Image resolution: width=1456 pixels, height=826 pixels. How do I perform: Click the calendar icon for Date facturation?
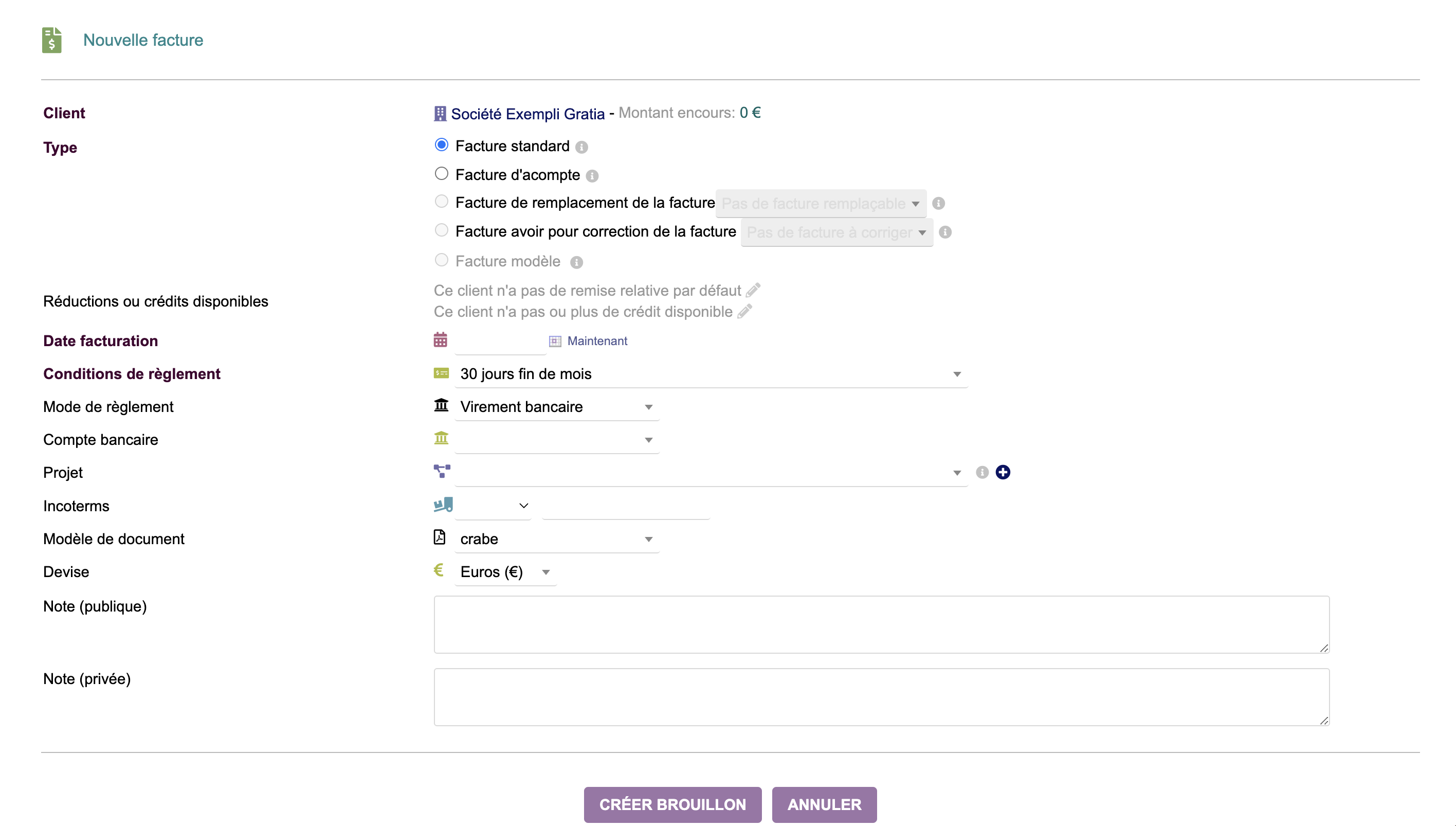440,340
